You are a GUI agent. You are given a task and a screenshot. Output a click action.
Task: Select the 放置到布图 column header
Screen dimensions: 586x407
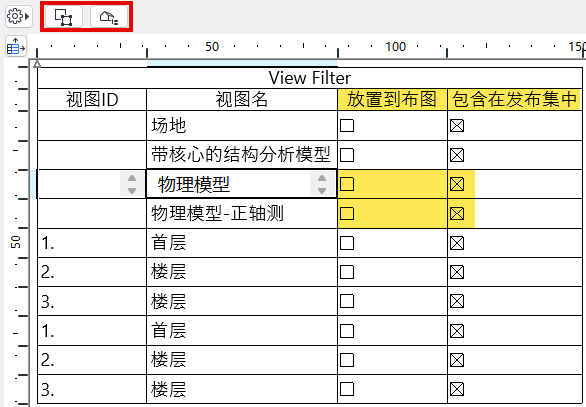point(392,100)
